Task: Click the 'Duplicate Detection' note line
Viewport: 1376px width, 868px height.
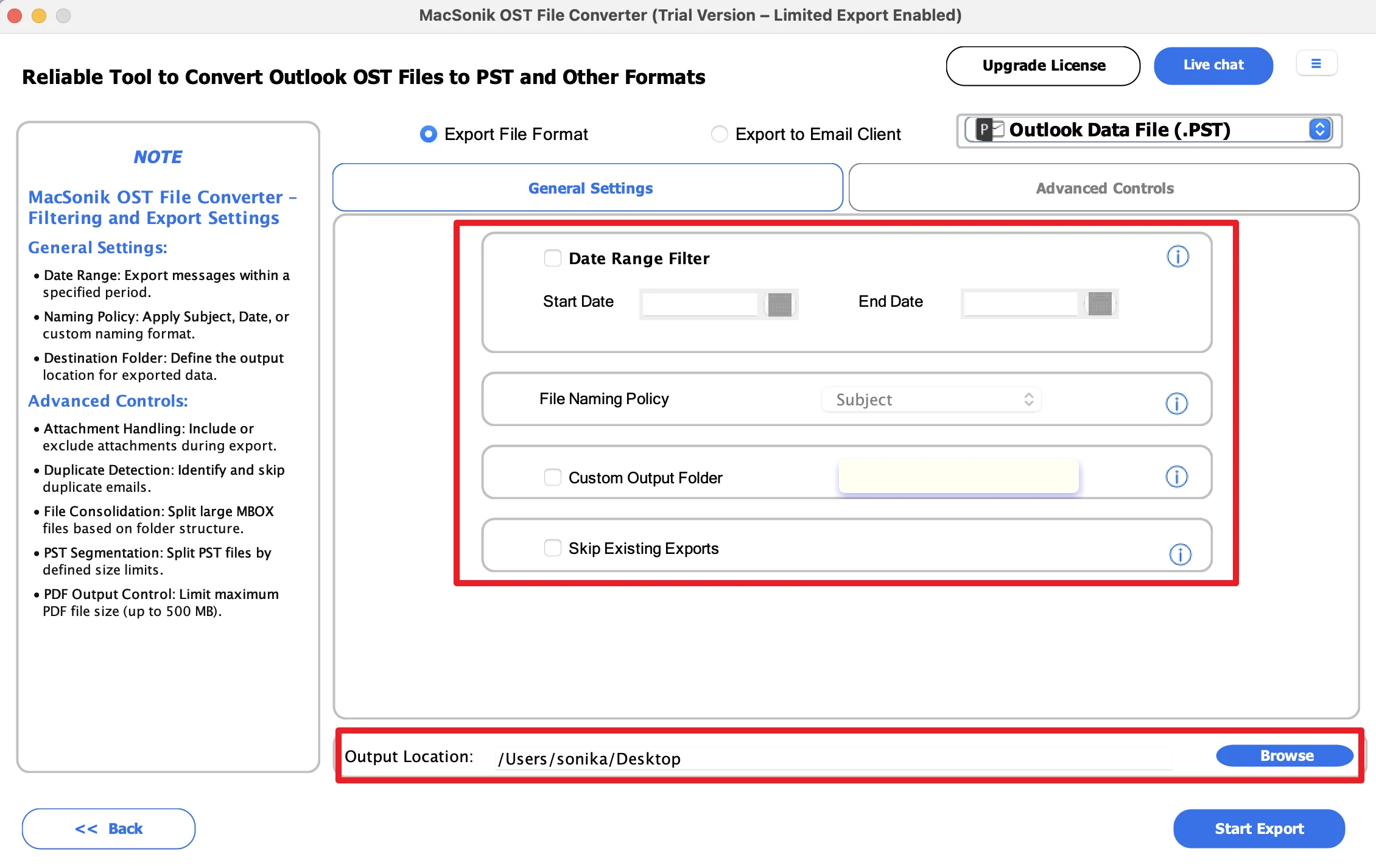Action: [x=160, y=478]
